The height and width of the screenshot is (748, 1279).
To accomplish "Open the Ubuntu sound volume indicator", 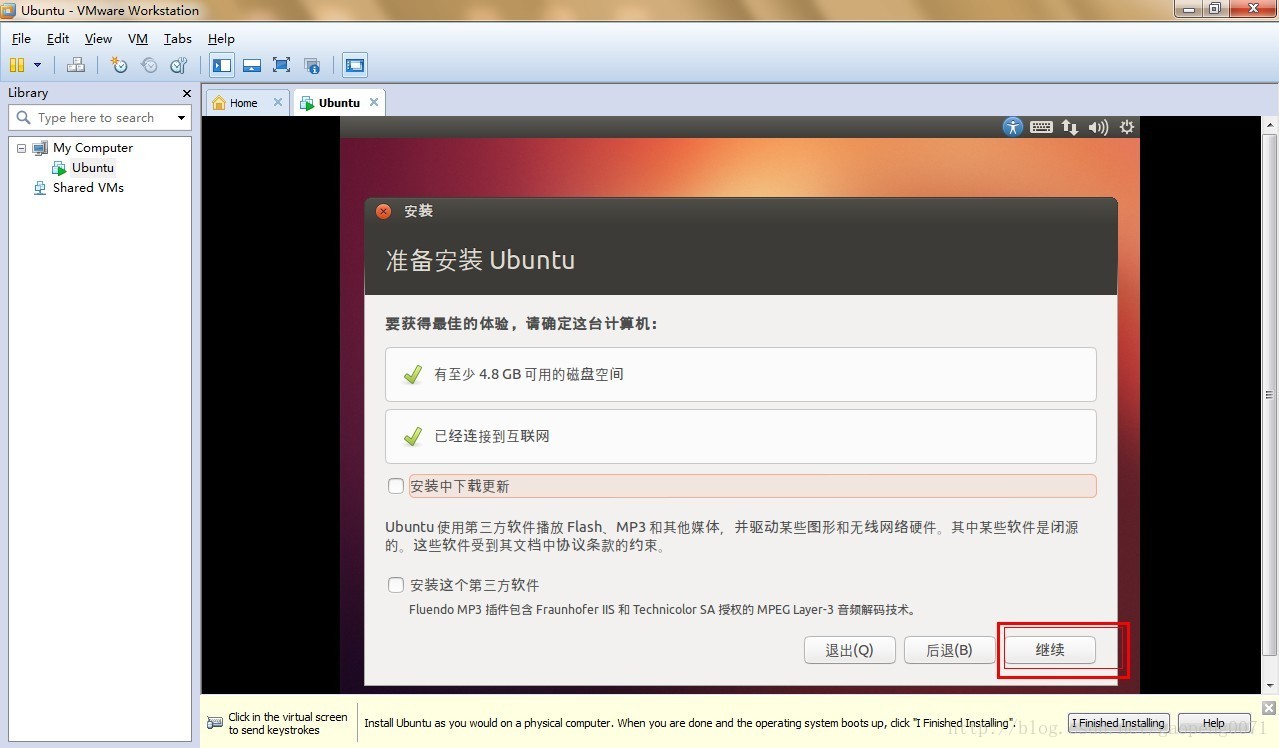I will pos(1098,127).
